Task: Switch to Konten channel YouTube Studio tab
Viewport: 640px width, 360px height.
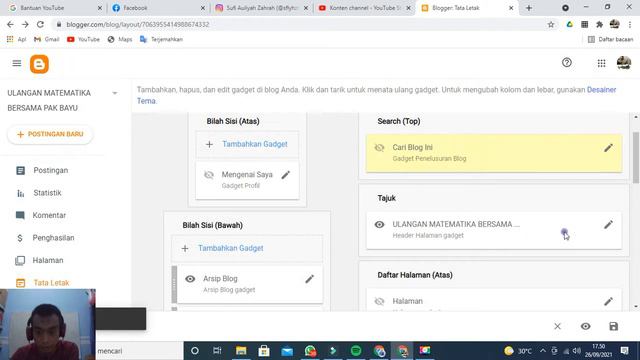Action: click(364, 8)
